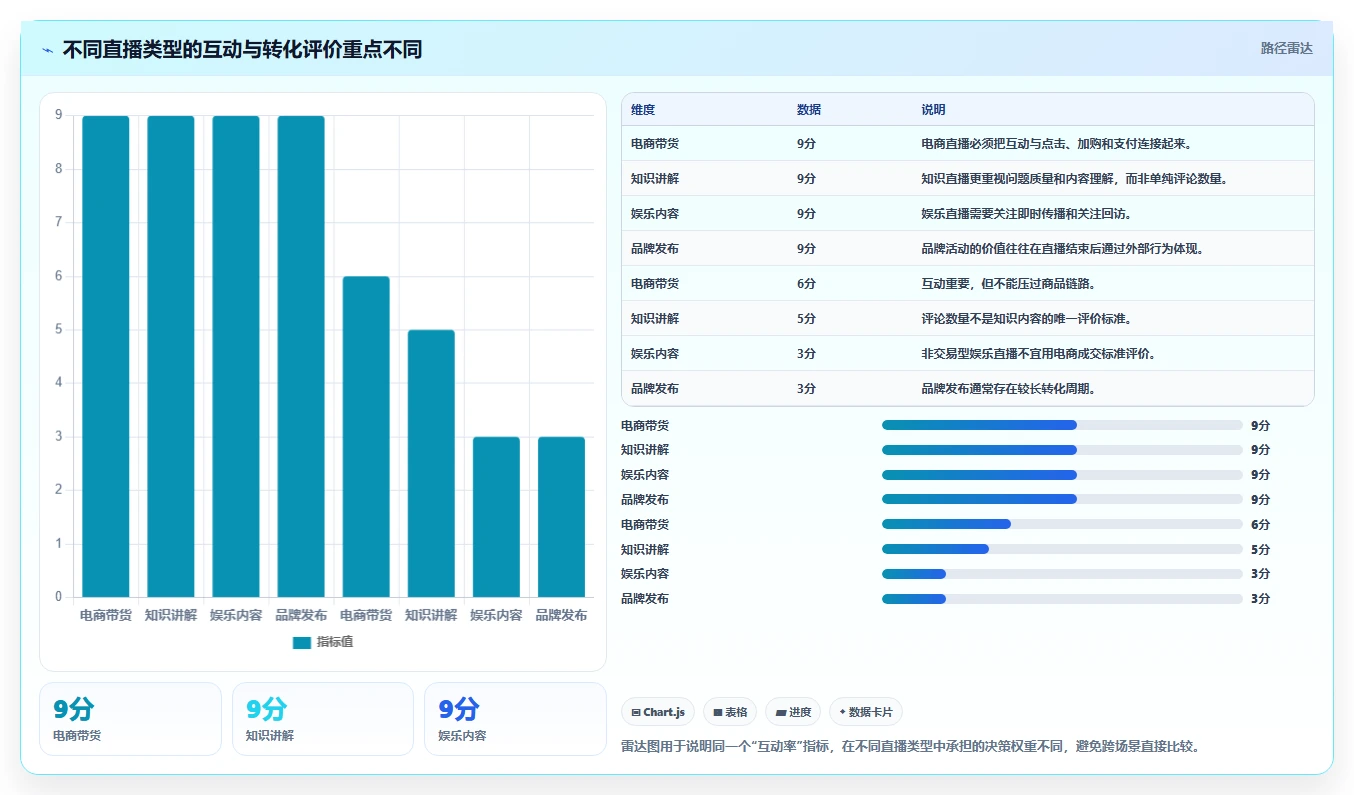Click the 品牌发布 chart bar at height 3

tap(561, 517)
